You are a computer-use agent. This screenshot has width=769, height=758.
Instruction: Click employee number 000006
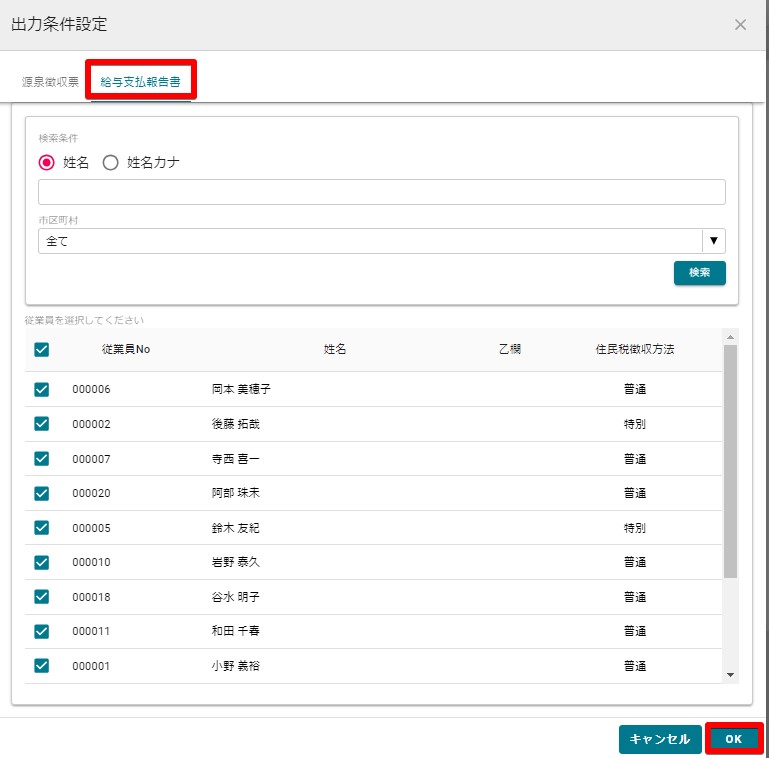click(x=91, y=389)
